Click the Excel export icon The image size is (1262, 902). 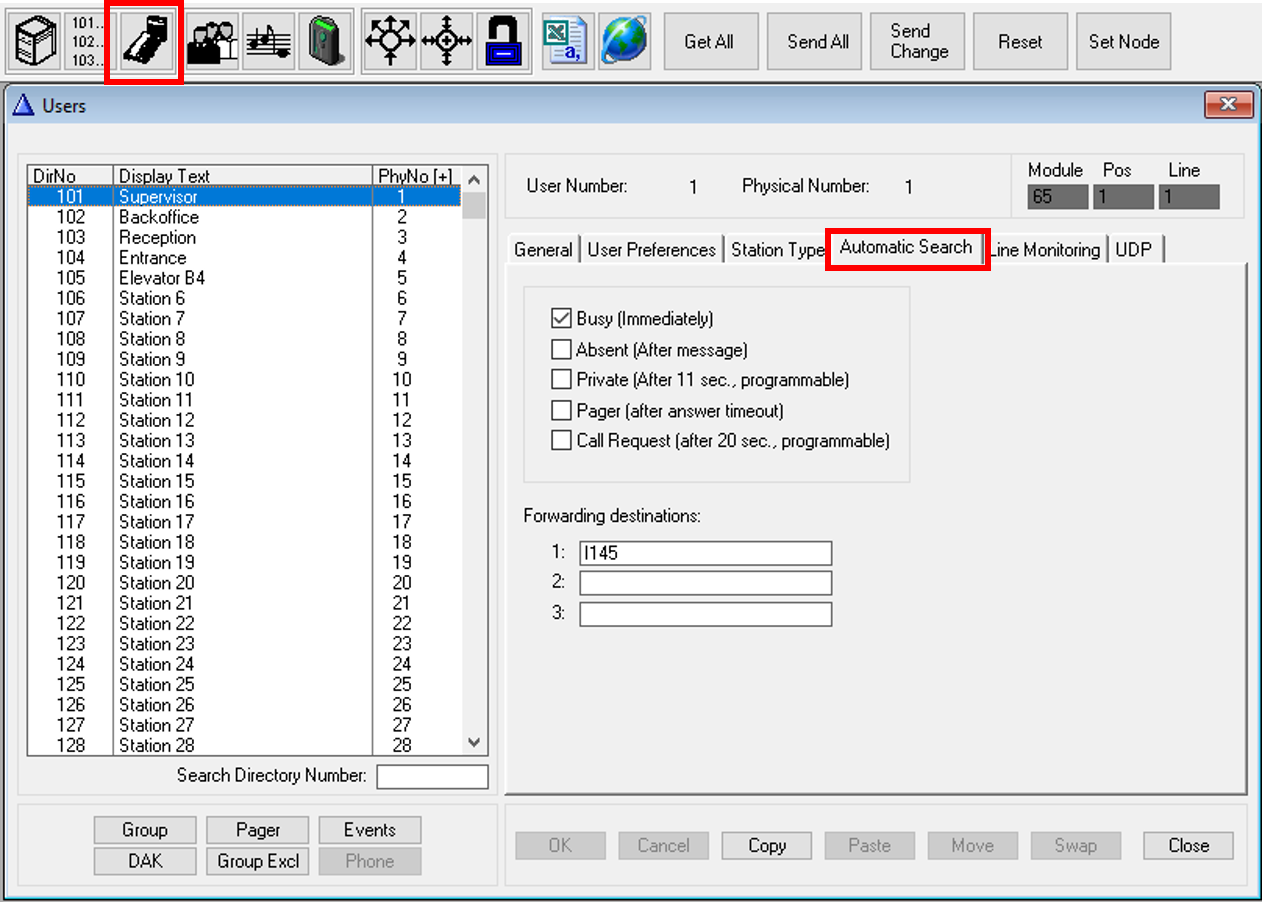pos(567,42)
